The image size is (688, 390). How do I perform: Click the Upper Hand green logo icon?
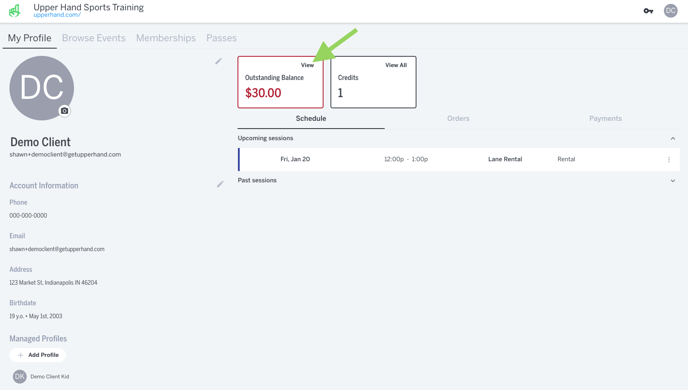(x=14, y=11)
